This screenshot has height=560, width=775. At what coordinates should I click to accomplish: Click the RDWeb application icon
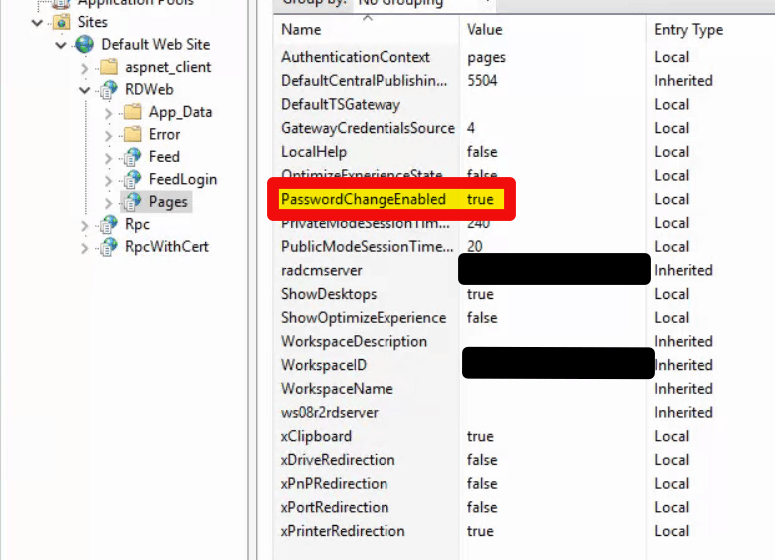pos(108,91)
